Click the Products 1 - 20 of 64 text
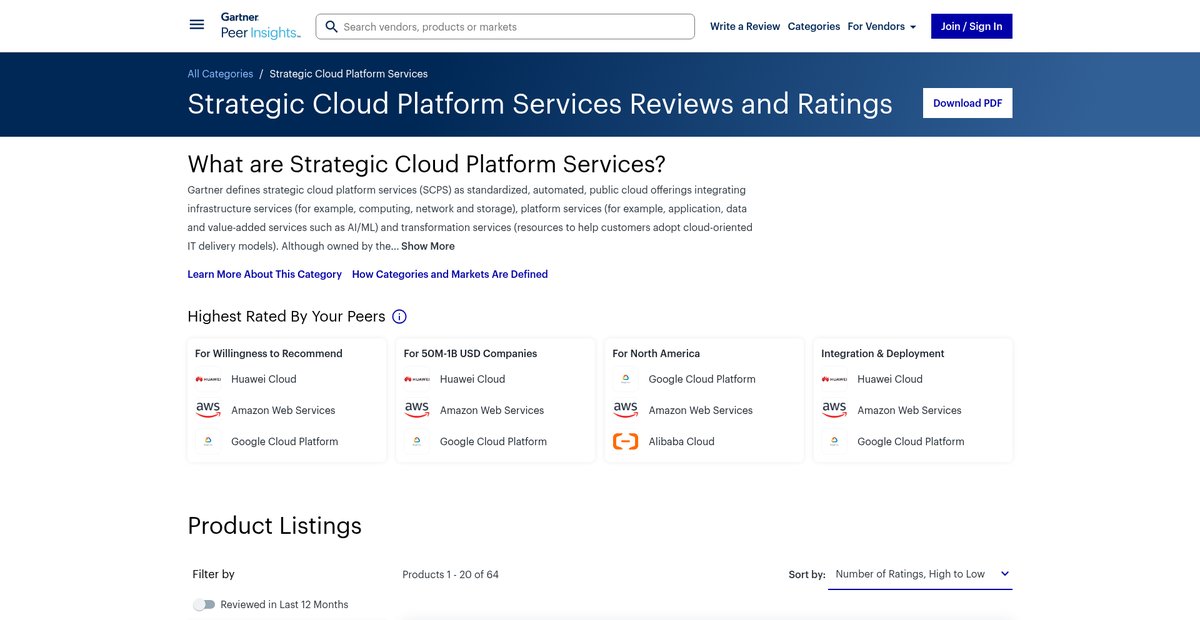The width and height of the screenshot is (1200, 620). tap(450, 575)
